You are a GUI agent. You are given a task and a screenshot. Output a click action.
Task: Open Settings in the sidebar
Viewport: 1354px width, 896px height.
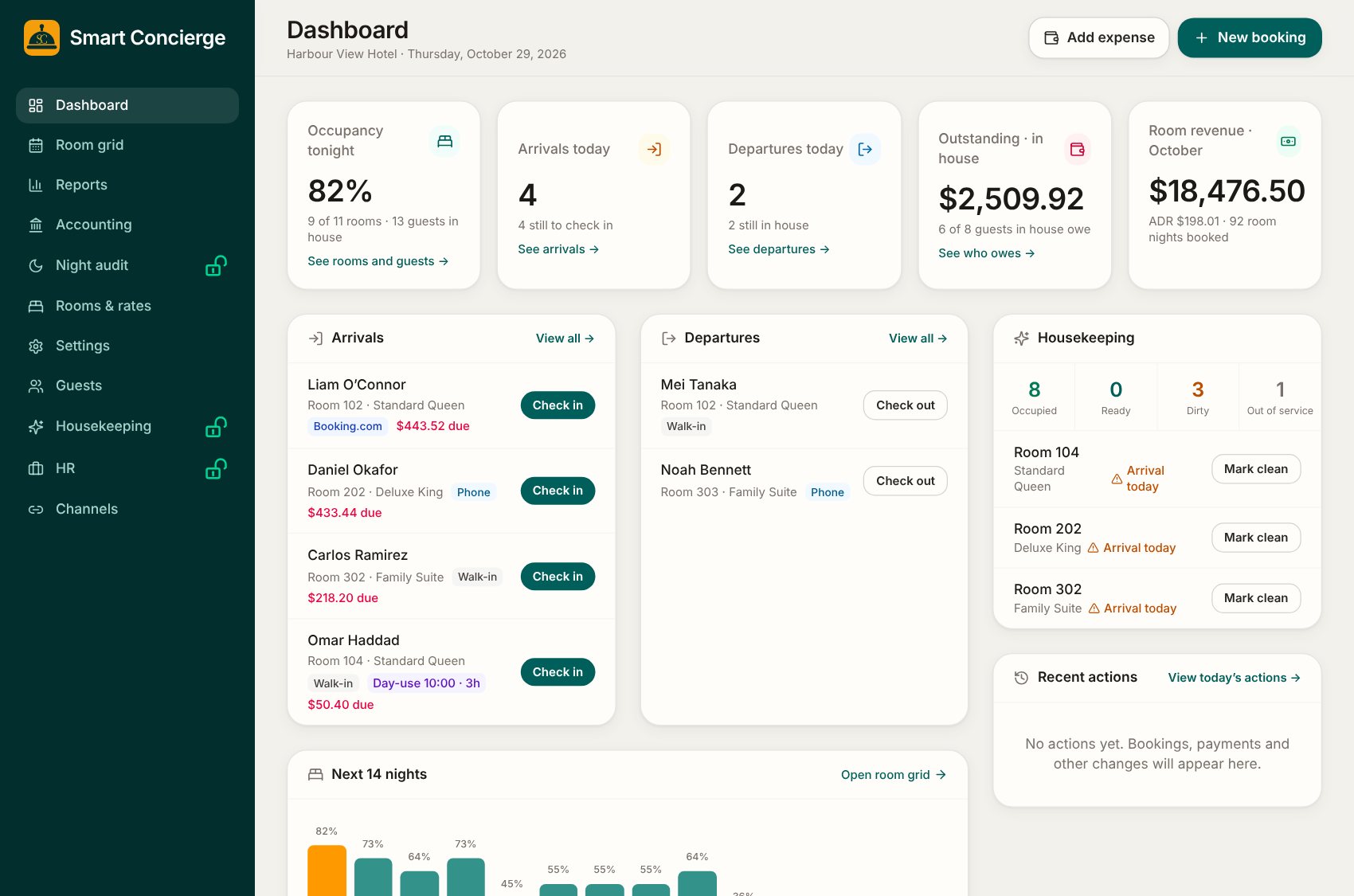click(127, 346)
